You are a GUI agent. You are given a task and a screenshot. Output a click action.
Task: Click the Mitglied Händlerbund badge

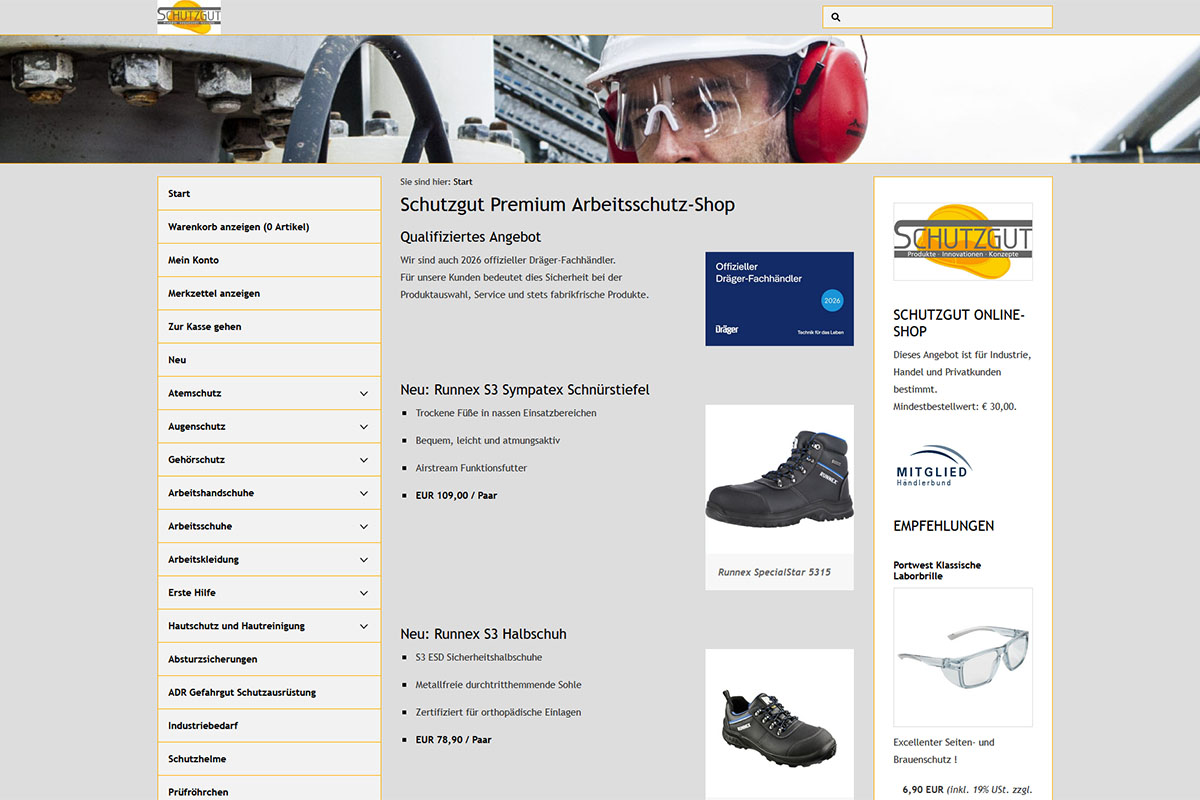tap(934, 465)
